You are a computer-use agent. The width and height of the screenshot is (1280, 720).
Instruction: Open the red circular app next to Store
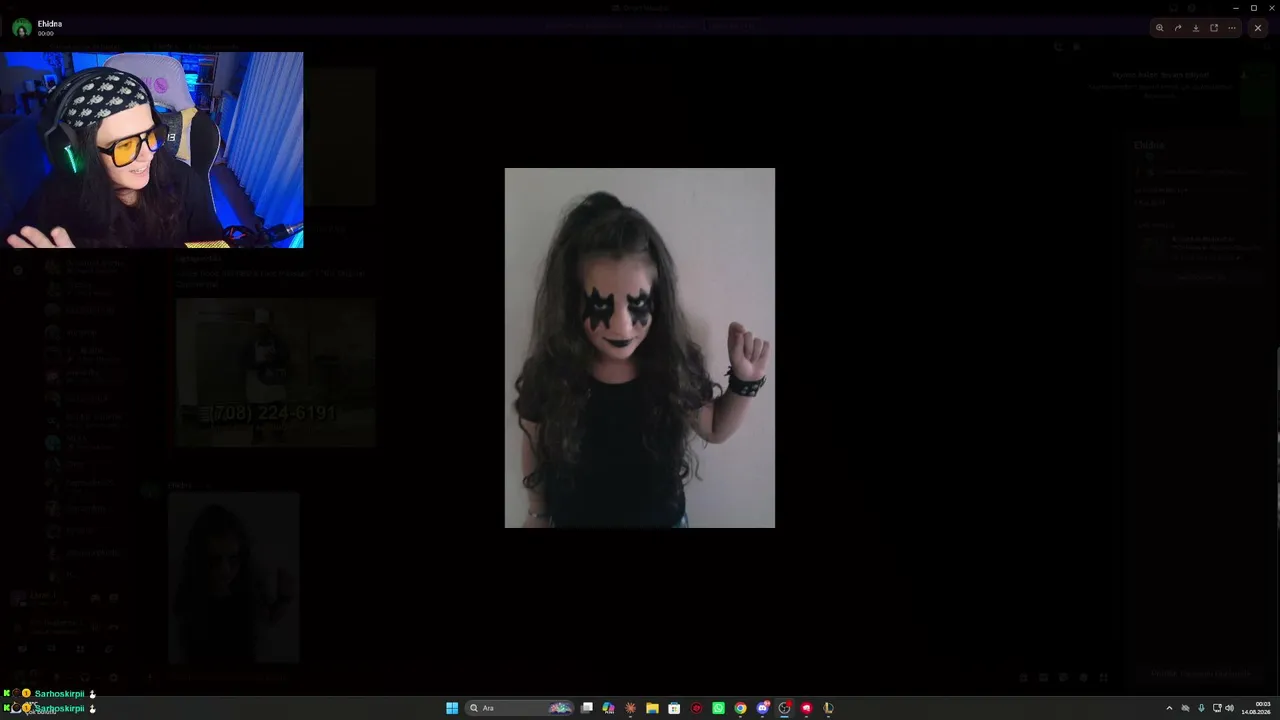pos(696,708)
